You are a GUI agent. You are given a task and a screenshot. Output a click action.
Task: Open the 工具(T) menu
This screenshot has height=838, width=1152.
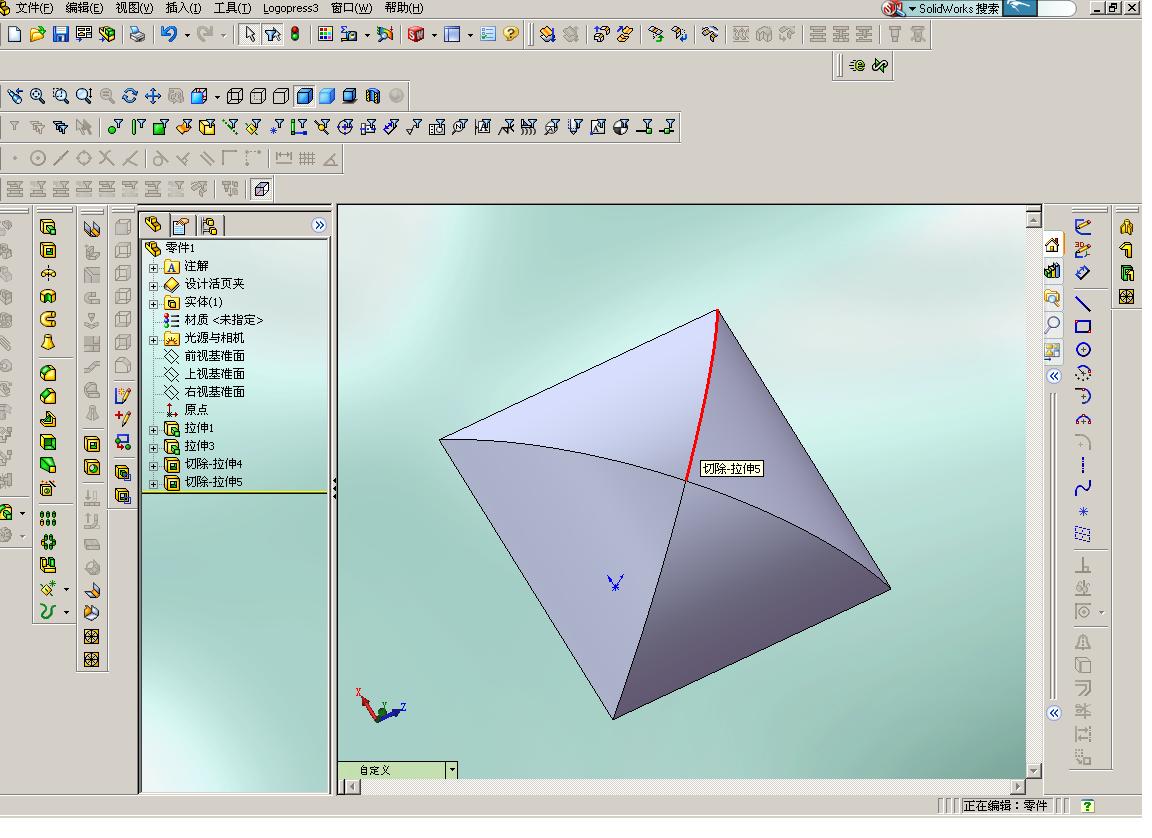click(x=232, y=8)
